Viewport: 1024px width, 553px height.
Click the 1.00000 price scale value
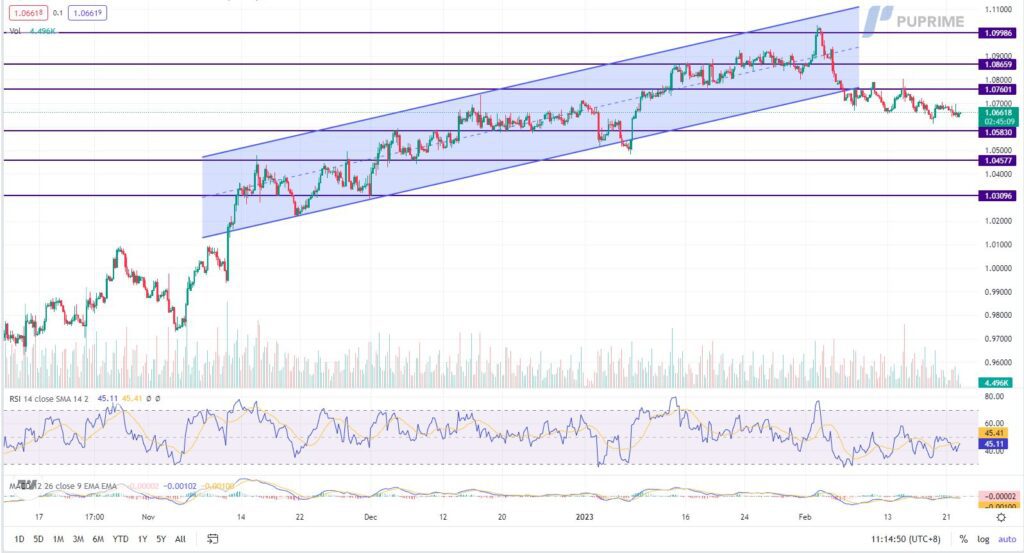click(998, 268)
